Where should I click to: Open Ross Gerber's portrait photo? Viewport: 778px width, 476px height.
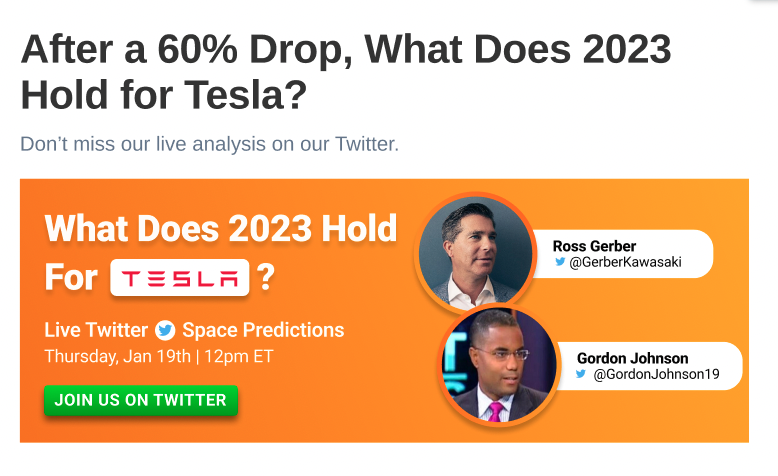point(475,253)
